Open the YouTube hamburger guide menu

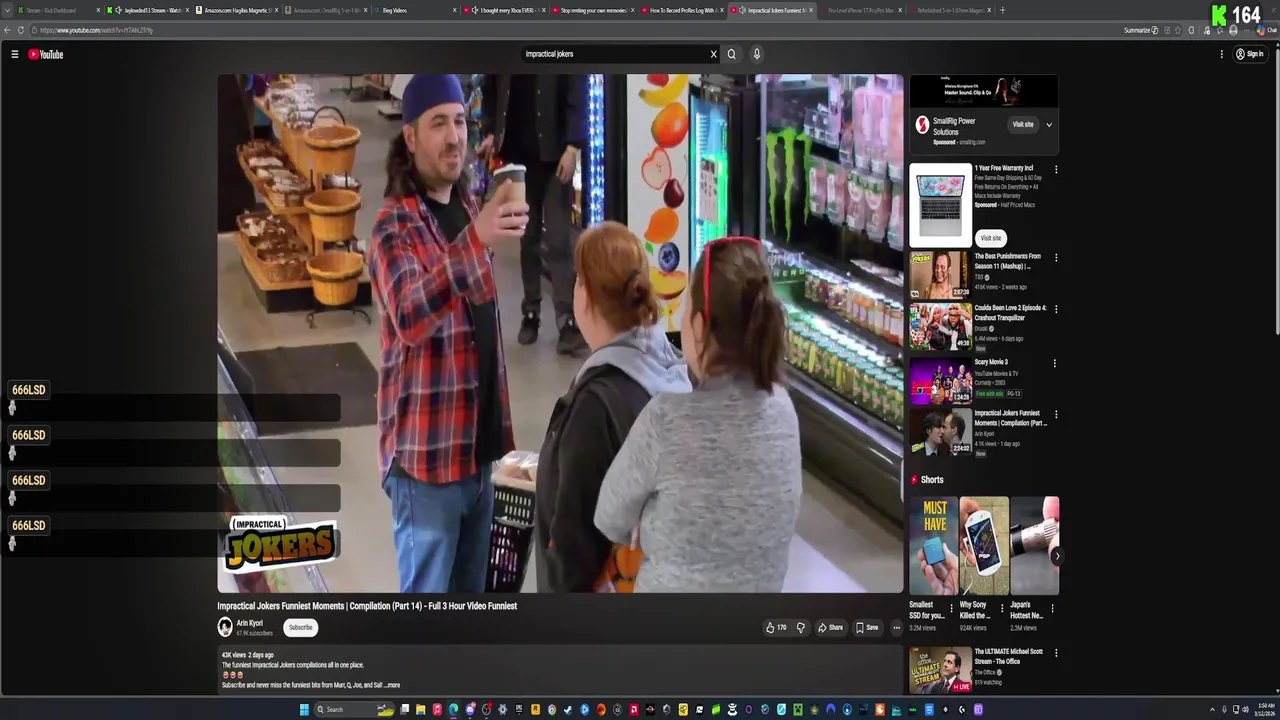click(x=15, y=54)
